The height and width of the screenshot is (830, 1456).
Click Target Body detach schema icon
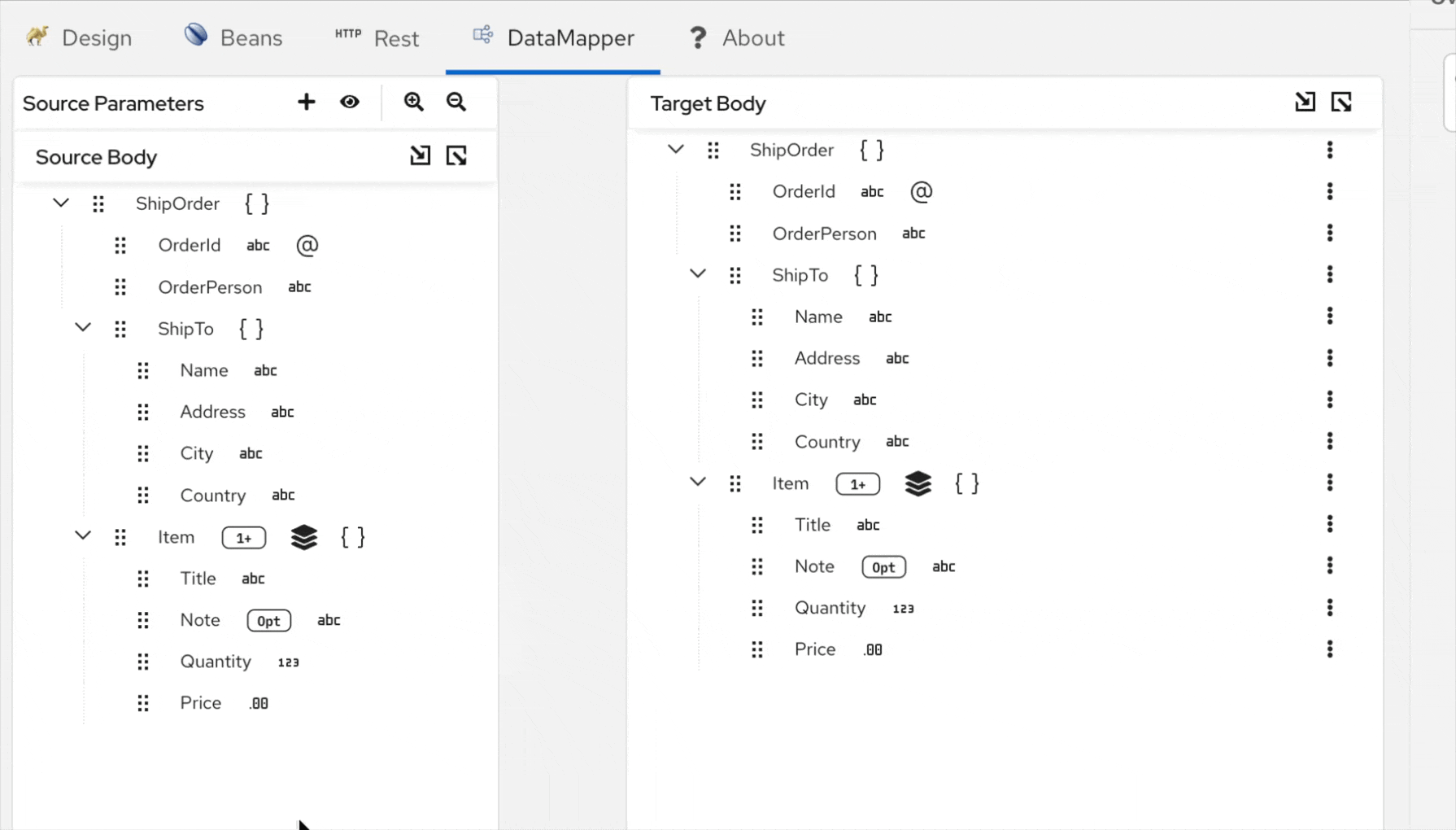coord(1341,102)
